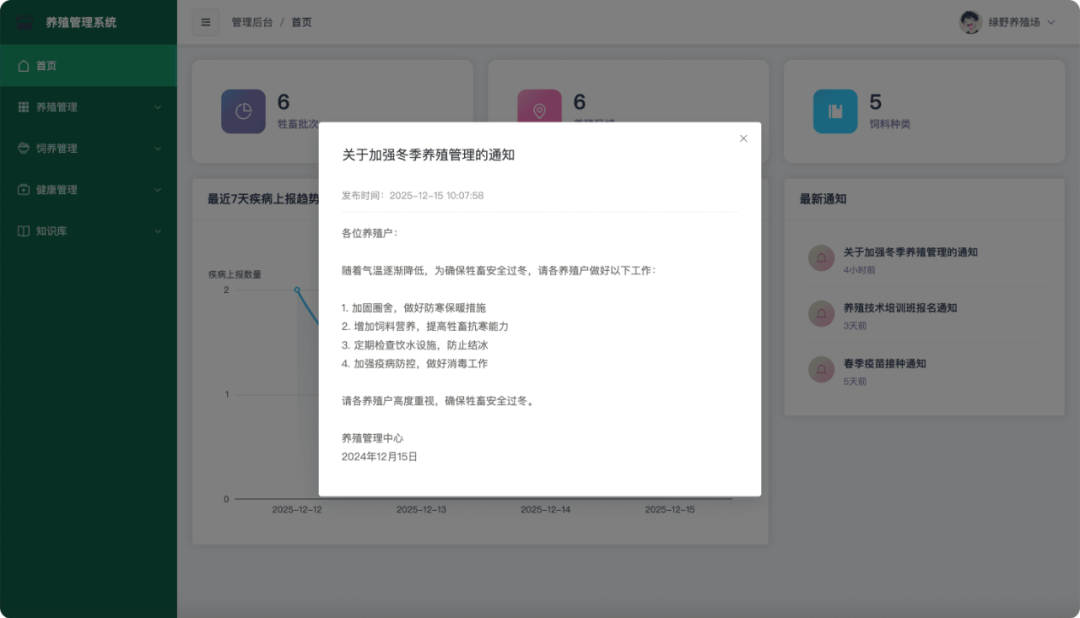Click the sidebar collapse hamburger icon
Viewport: 1080px width, 618px height.
pos(205,21)
